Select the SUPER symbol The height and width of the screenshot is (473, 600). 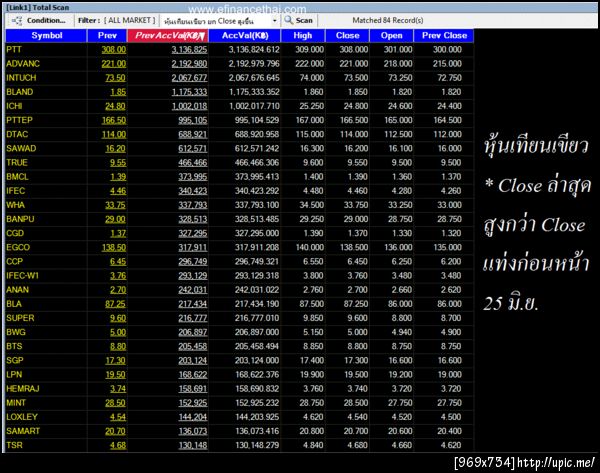[x=20, y=319]
